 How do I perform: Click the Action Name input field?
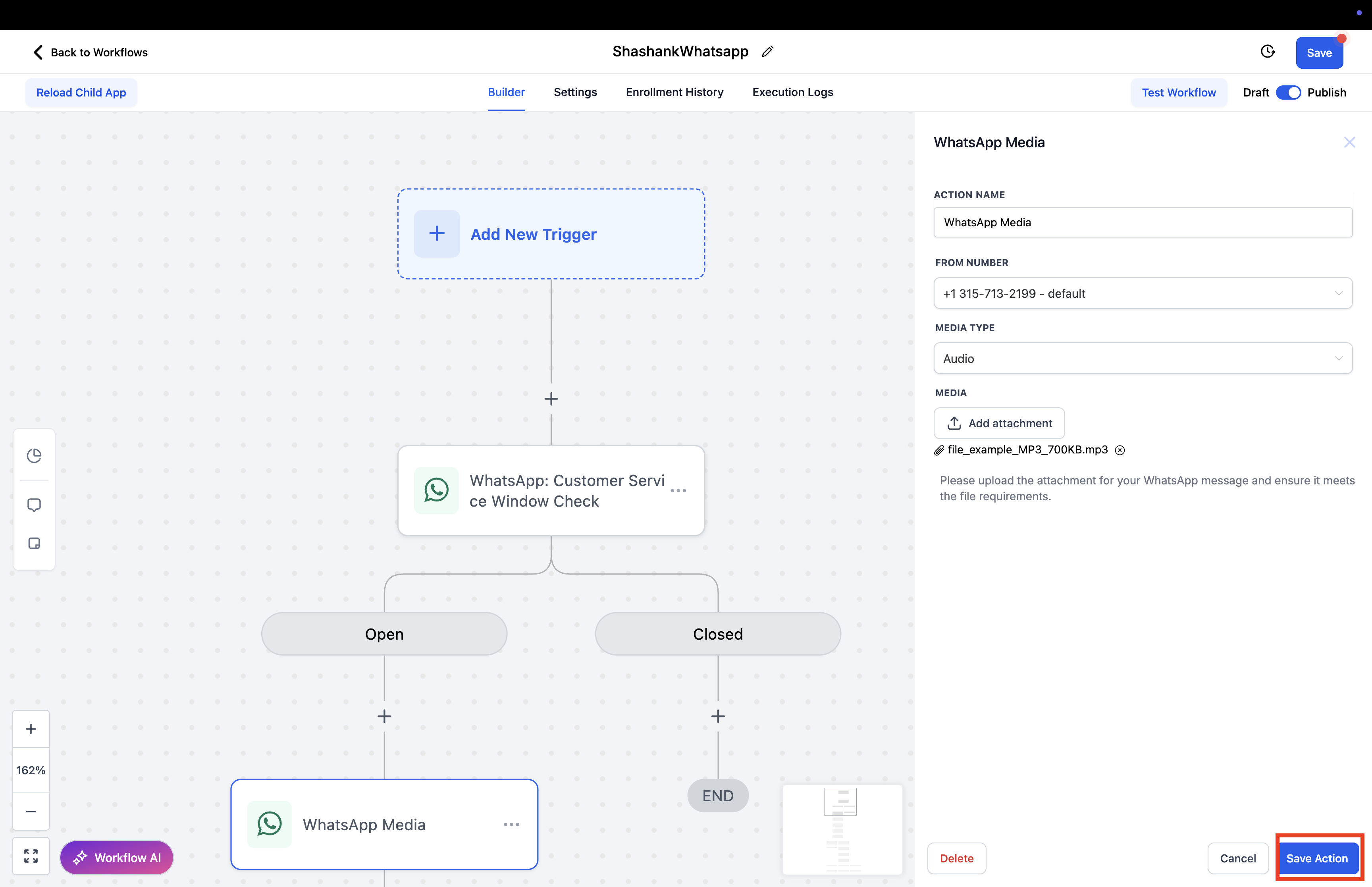[1142, 222]
